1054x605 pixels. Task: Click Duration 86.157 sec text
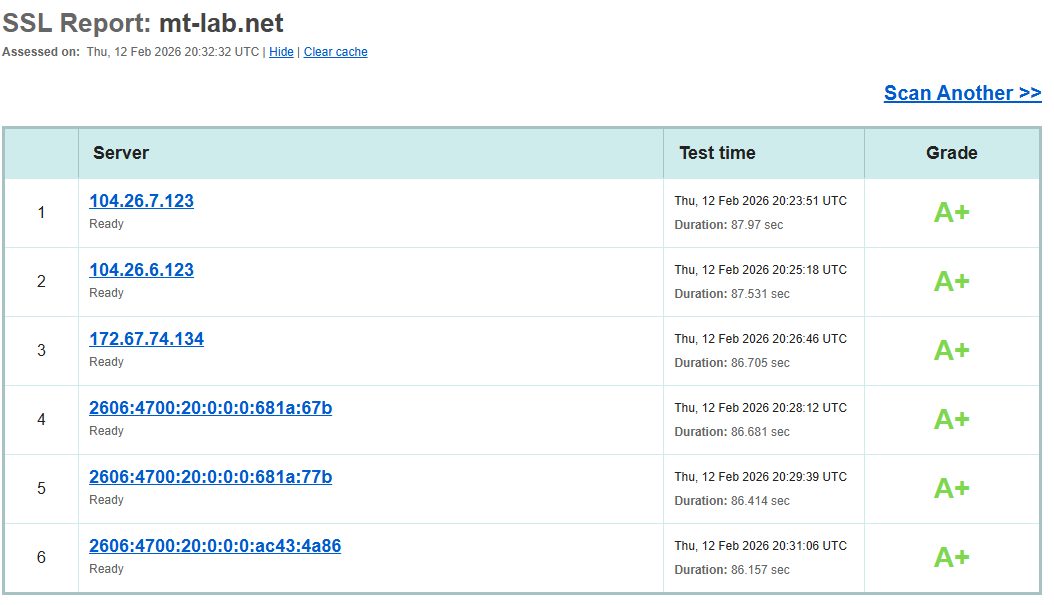732,570
